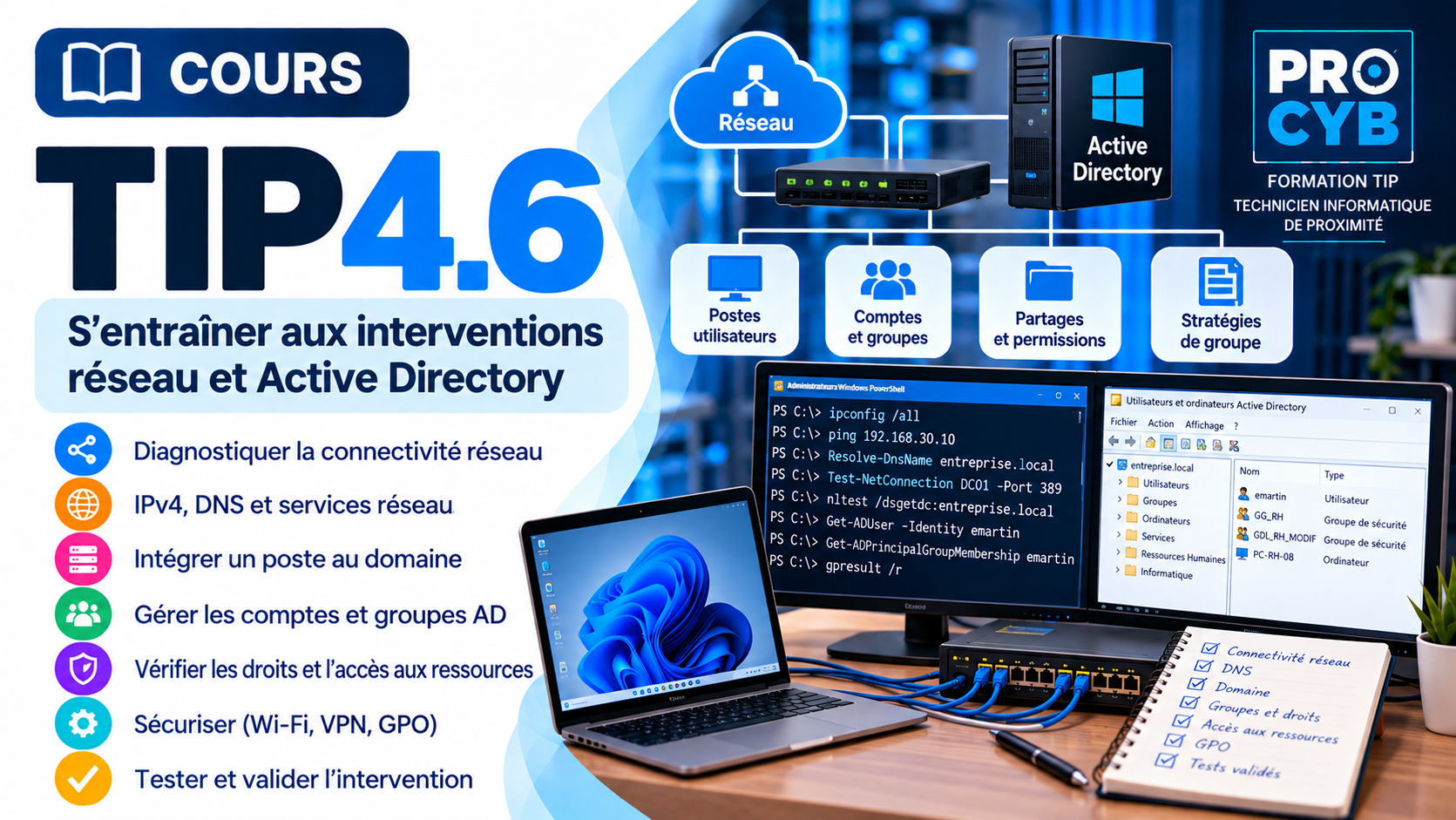
Task: Expand the Services folder chevron
Action: [1119, 534]
